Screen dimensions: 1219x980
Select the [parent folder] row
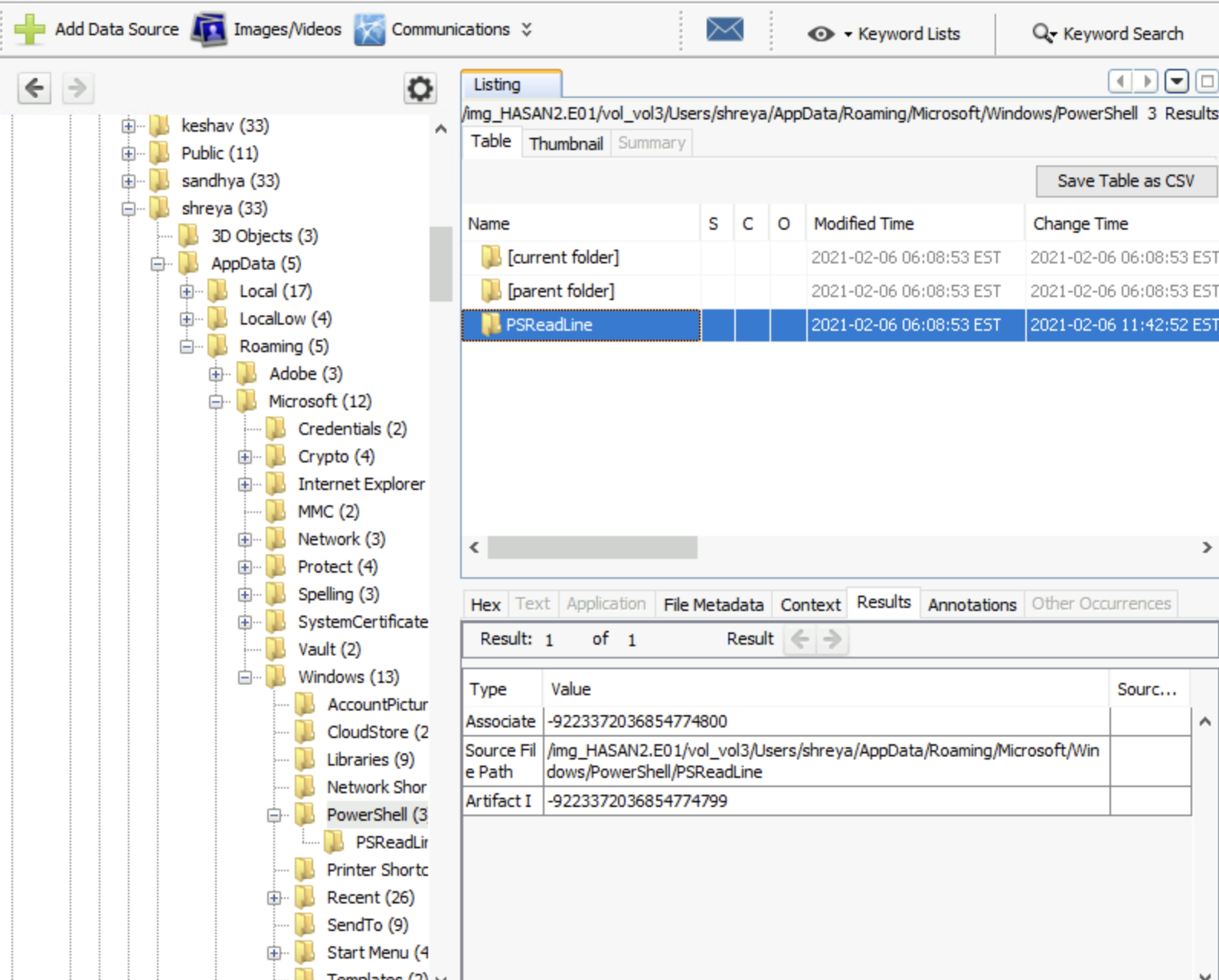click(840, 291)
